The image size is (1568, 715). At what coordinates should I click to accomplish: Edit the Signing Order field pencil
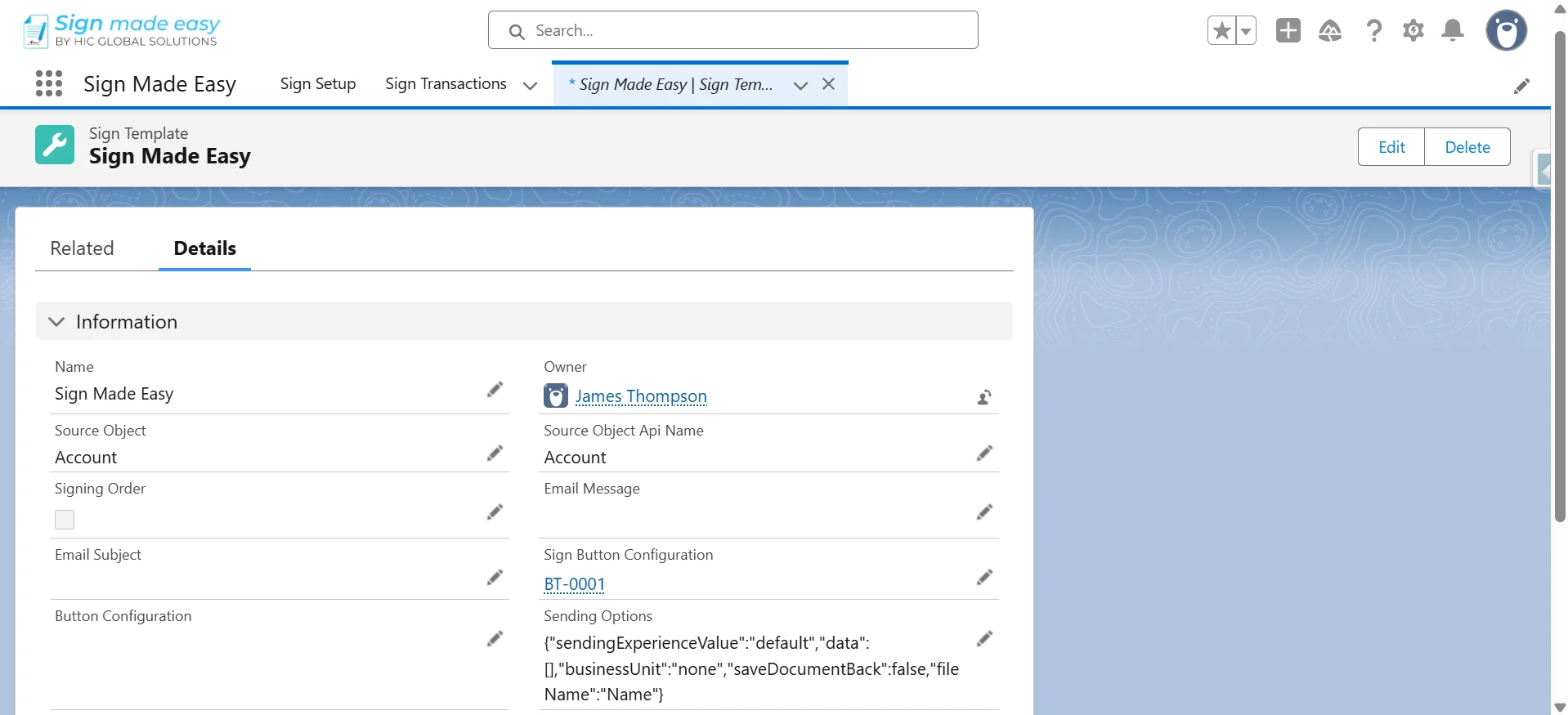[495, 512]
